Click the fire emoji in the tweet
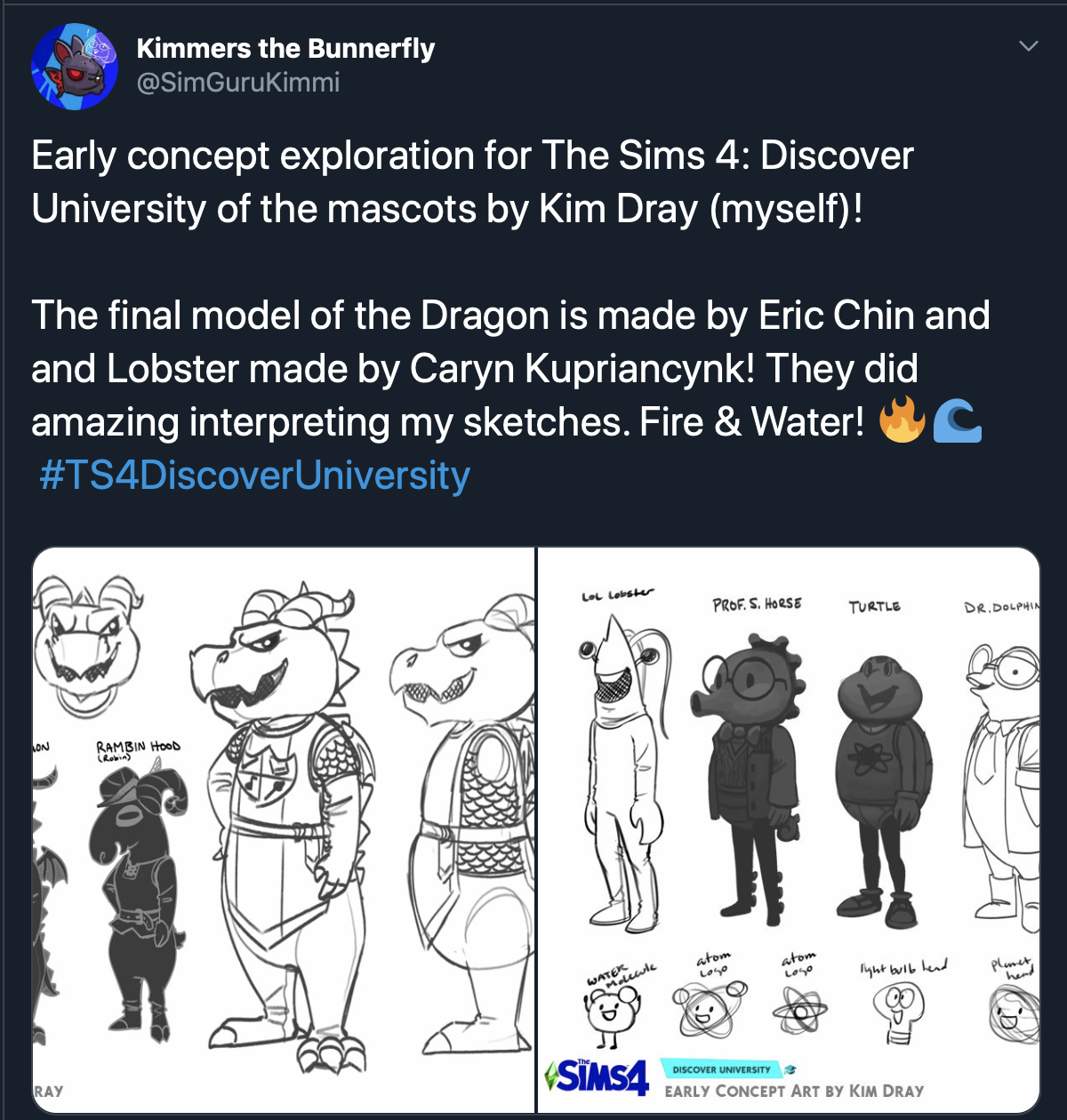This screenshot has height=1120, width=1067. [902, 420]
